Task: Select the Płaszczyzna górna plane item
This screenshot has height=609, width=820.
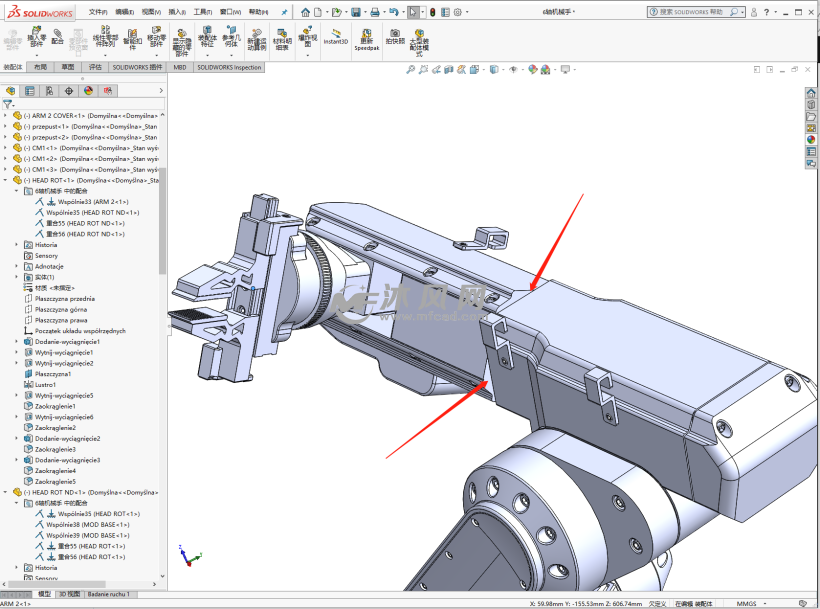Action: (x=60, y=309)
